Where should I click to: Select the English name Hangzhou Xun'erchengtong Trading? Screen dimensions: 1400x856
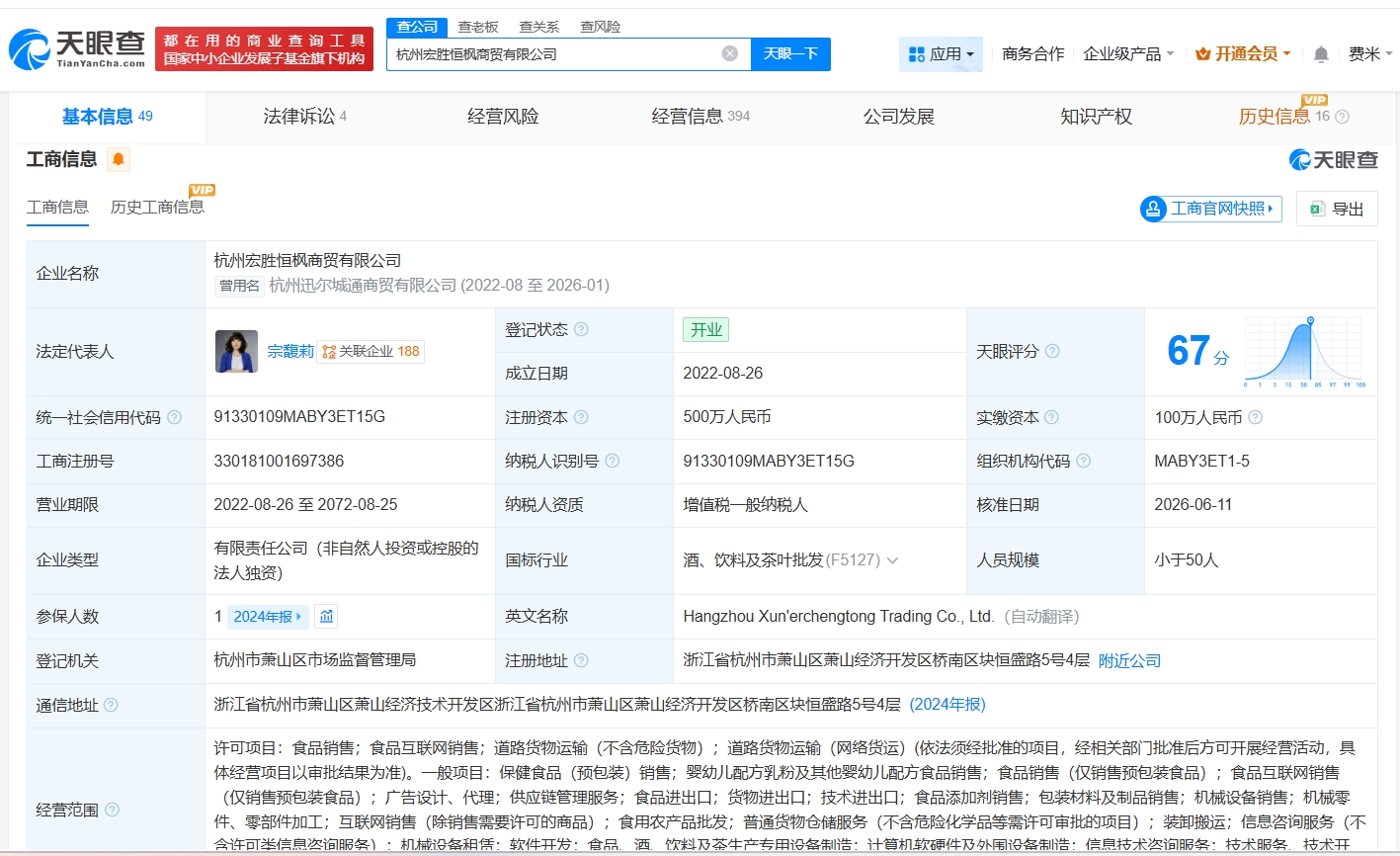point(839,616)
